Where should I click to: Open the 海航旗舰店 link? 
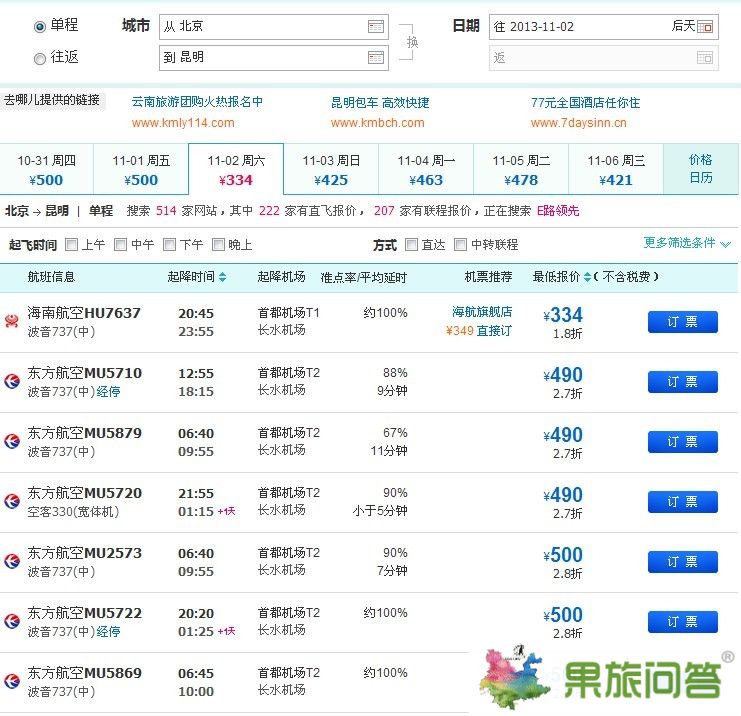481,312
